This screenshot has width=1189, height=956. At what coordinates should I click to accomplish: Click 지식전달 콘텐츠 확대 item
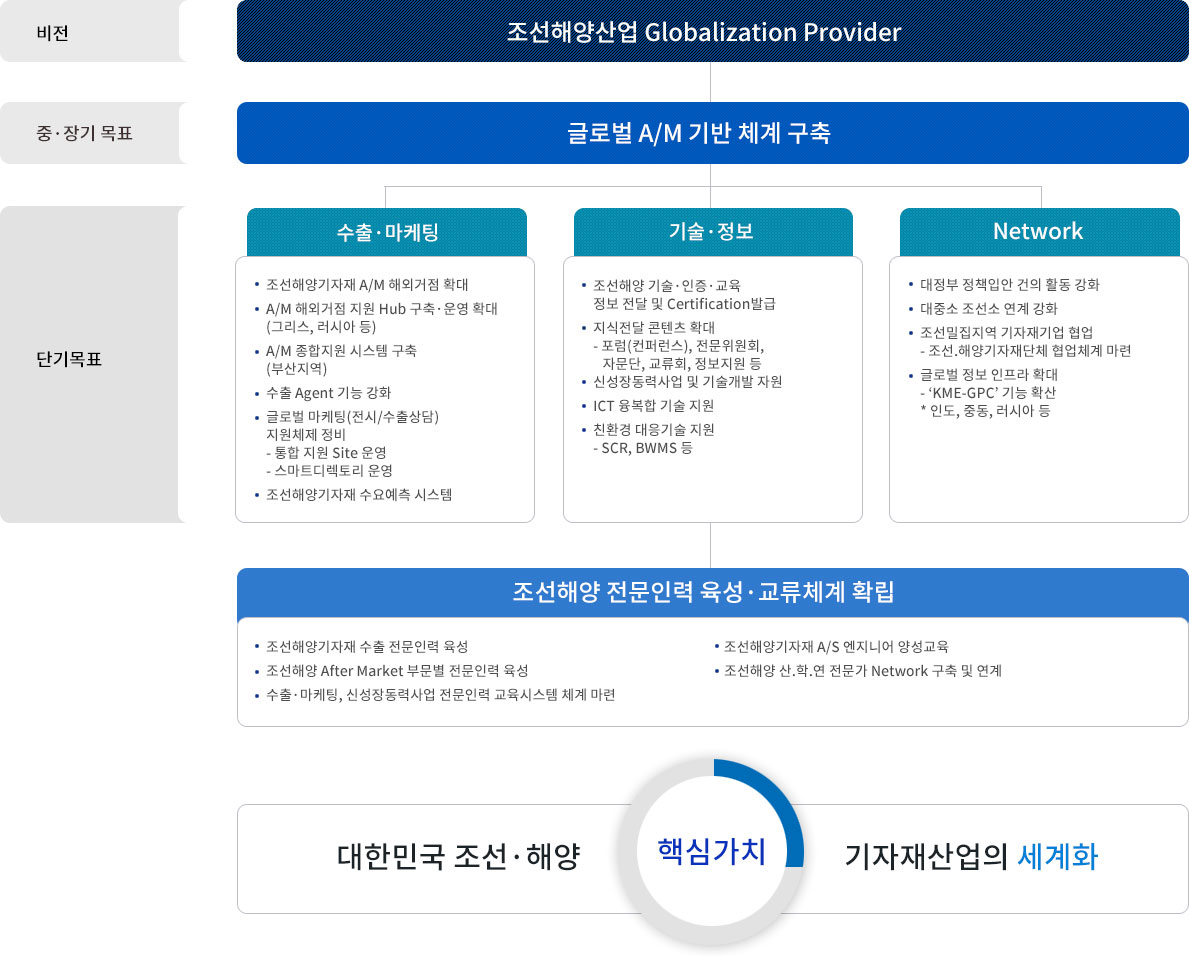tap(654, 328)
